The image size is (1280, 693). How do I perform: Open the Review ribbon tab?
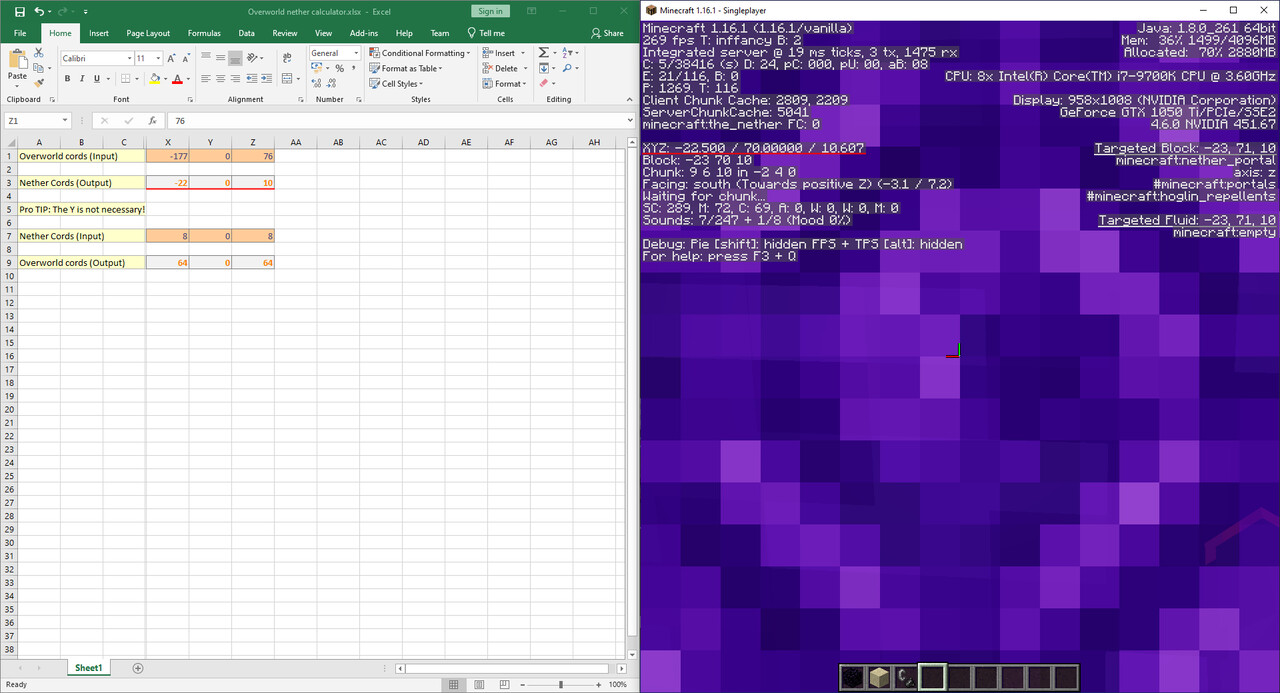pyautogui.click(x=285, y=33)
